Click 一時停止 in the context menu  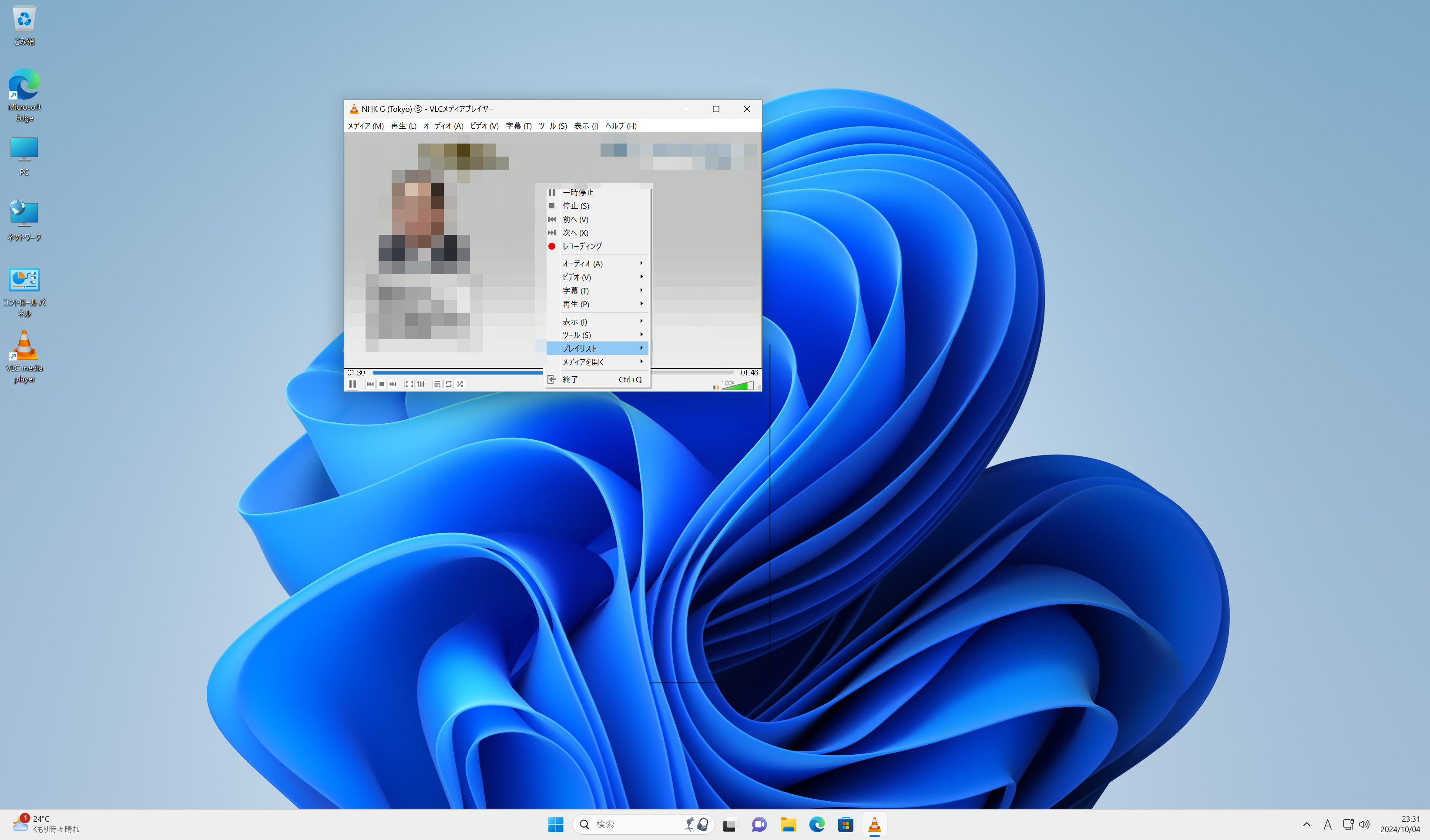pyautogui.click(x=577, y=192)
